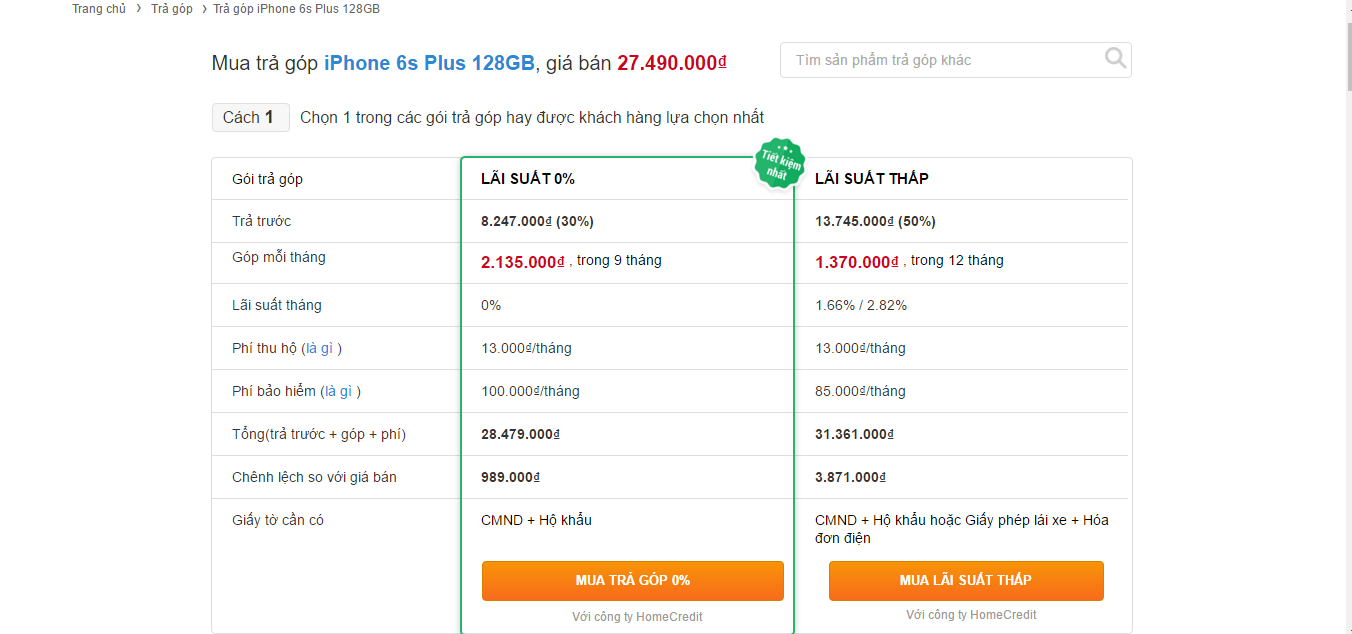
Task: Click the search magnifier icon
Action: (1114, 59)
